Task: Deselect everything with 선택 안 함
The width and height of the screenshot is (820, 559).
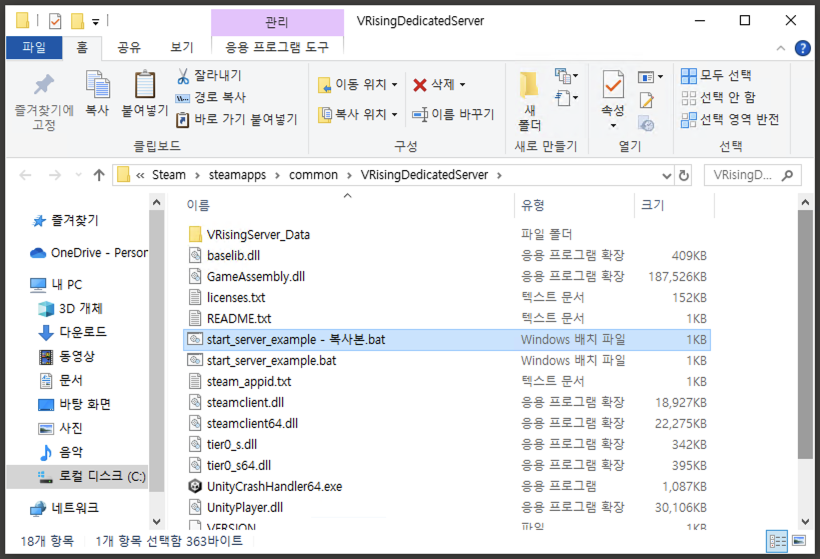Action: coord(719,97)
